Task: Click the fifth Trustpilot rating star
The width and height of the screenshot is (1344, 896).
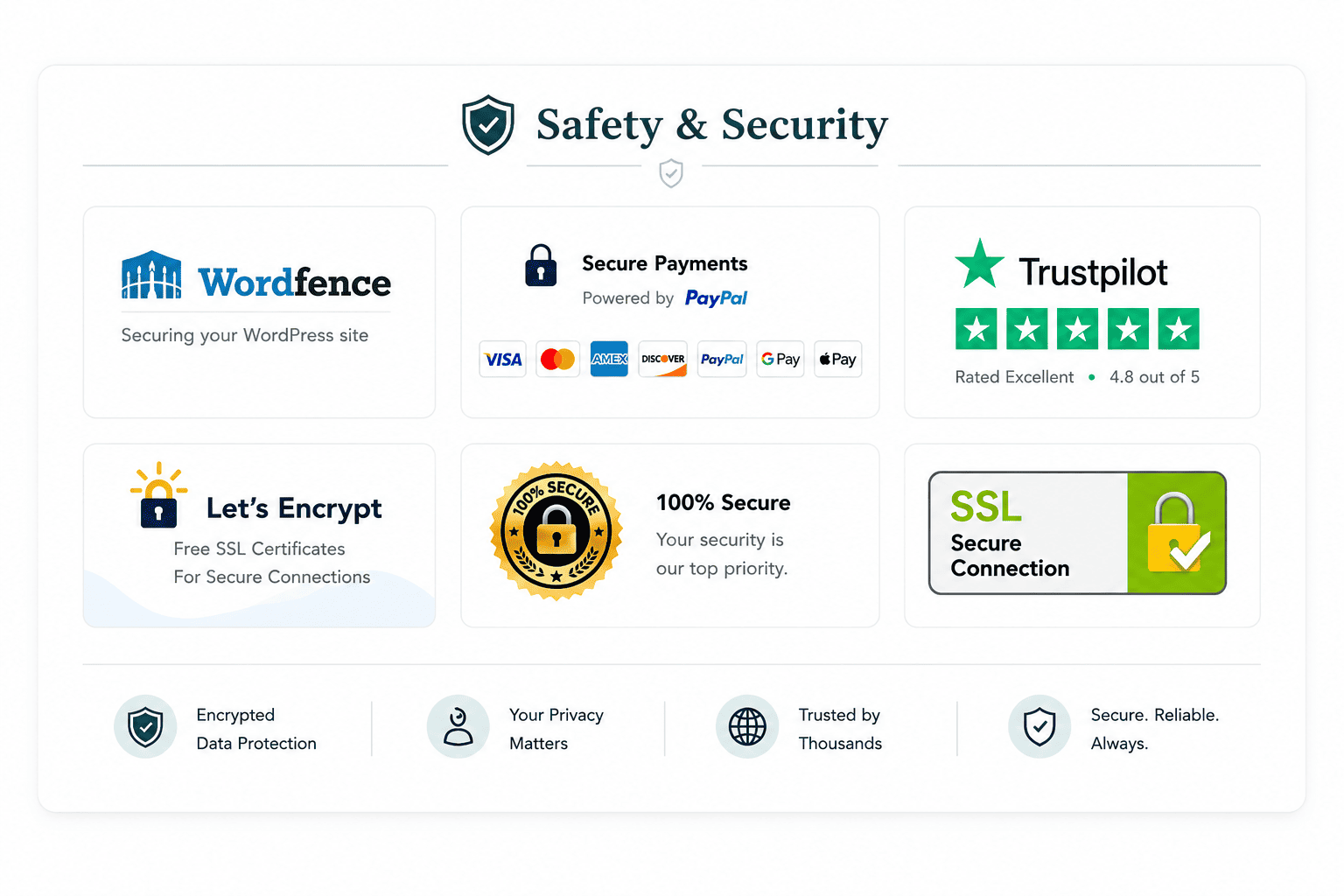Action: [1179, 329]
